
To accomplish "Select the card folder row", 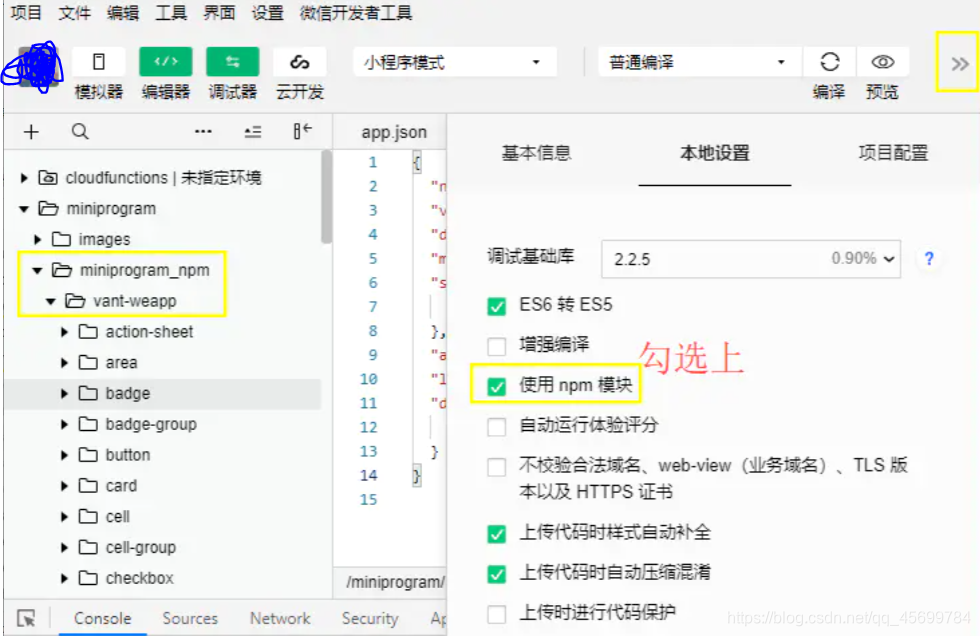I will pos(162,485).
